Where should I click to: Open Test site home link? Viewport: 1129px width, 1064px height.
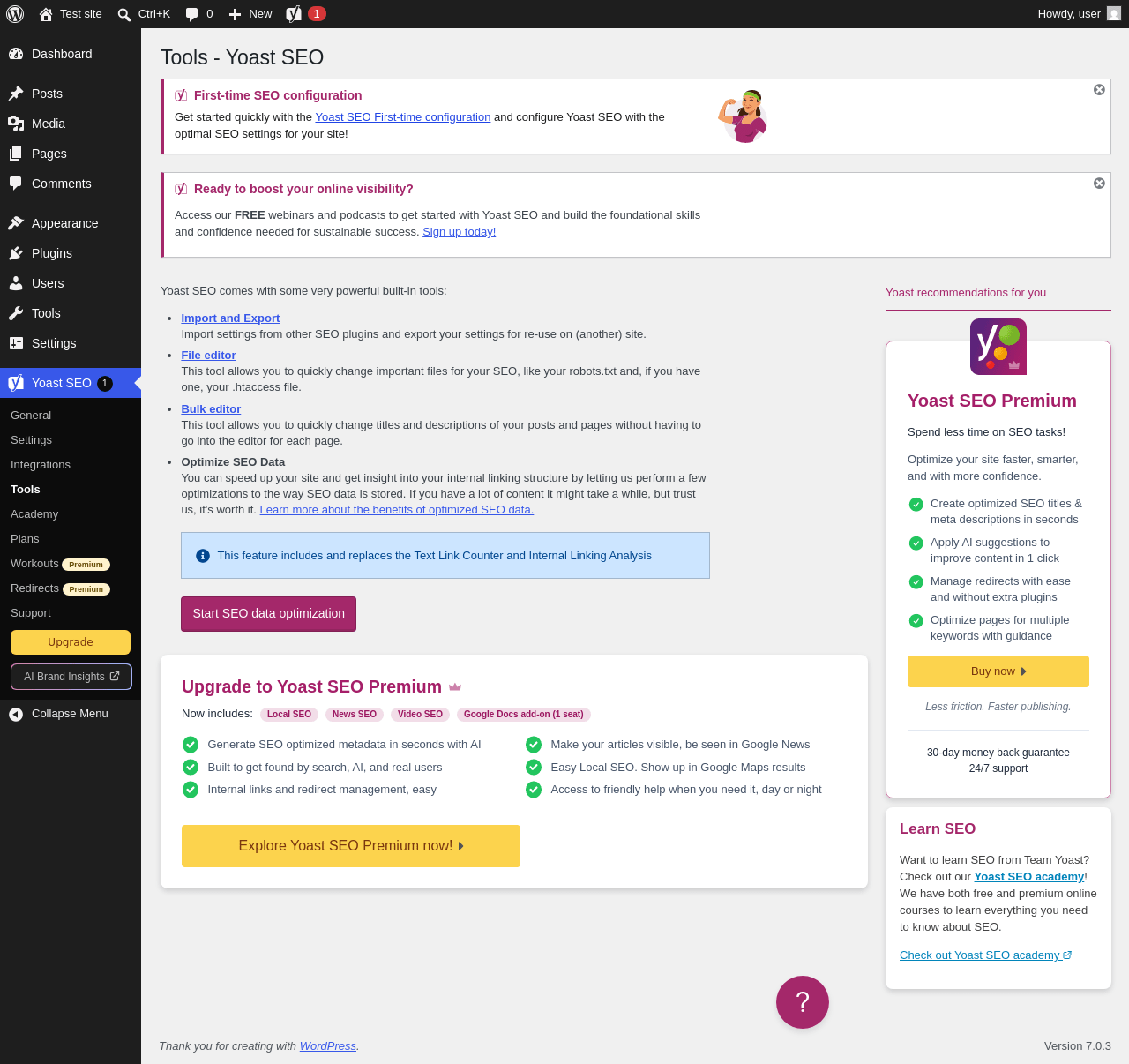click(x=71, y=14)
